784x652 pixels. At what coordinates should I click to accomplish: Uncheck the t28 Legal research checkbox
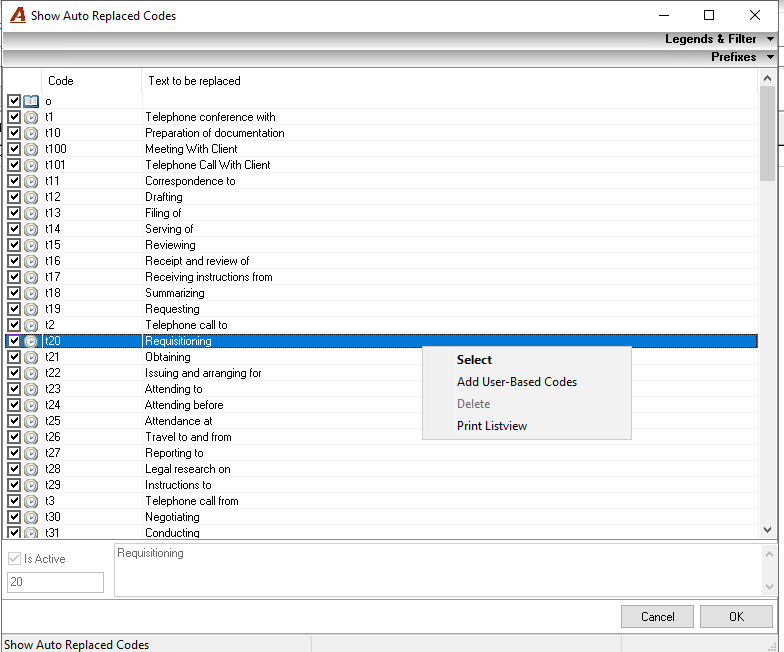pos(14,469)
